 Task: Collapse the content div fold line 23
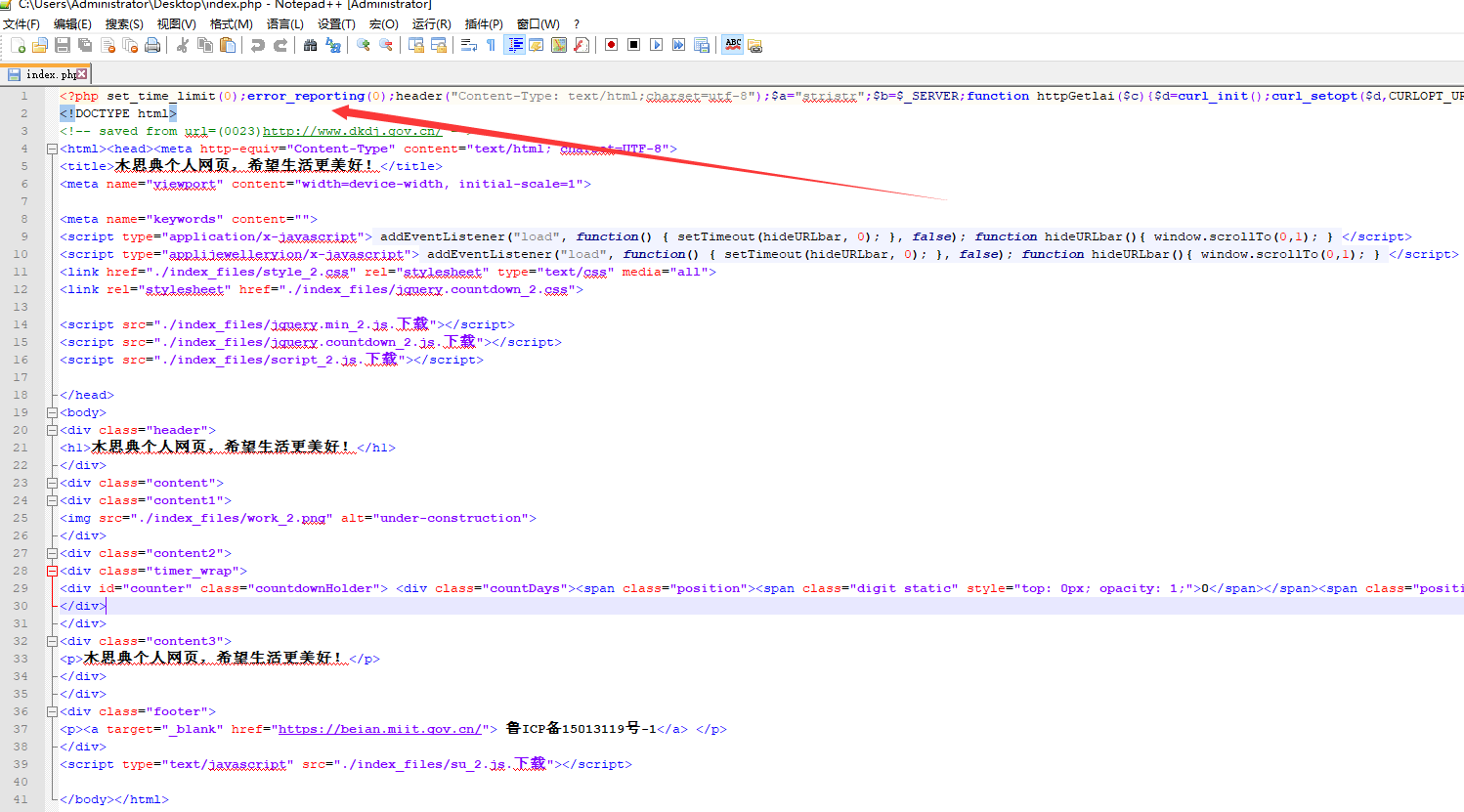pyautogui.click(x=52, y=483)
